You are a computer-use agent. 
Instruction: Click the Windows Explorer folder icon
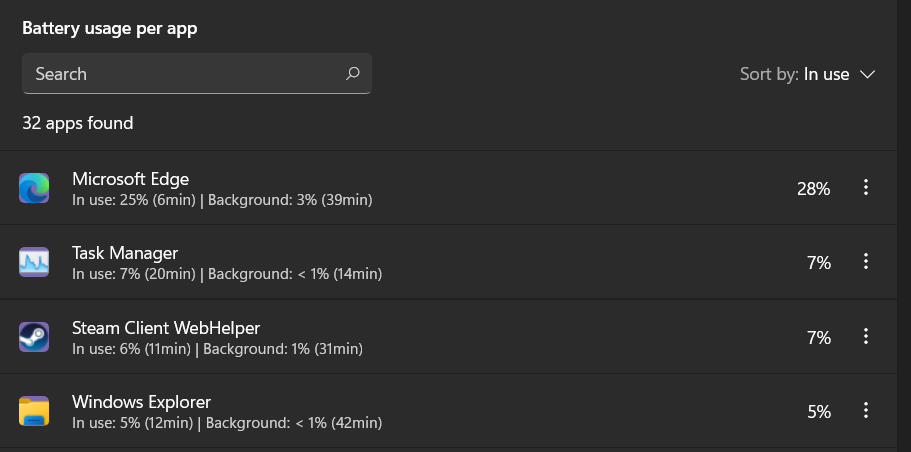[34, 411]
